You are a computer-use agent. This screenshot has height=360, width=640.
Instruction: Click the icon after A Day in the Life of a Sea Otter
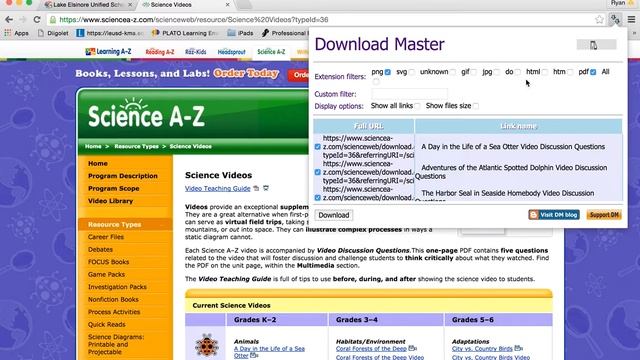[x=253, y=356]
